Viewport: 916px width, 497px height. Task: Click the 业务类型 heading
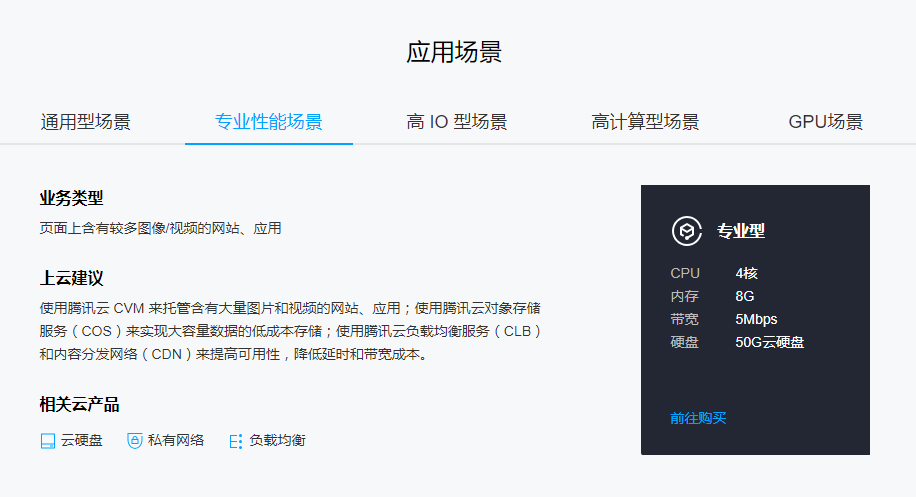71,198
